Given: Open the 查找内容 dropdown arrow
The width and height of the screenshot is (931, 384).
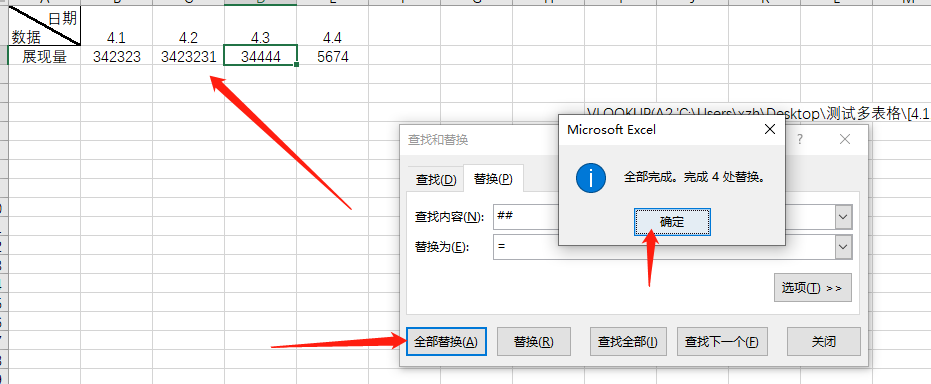Looking at the screenshot, I should tap(844, 217).
